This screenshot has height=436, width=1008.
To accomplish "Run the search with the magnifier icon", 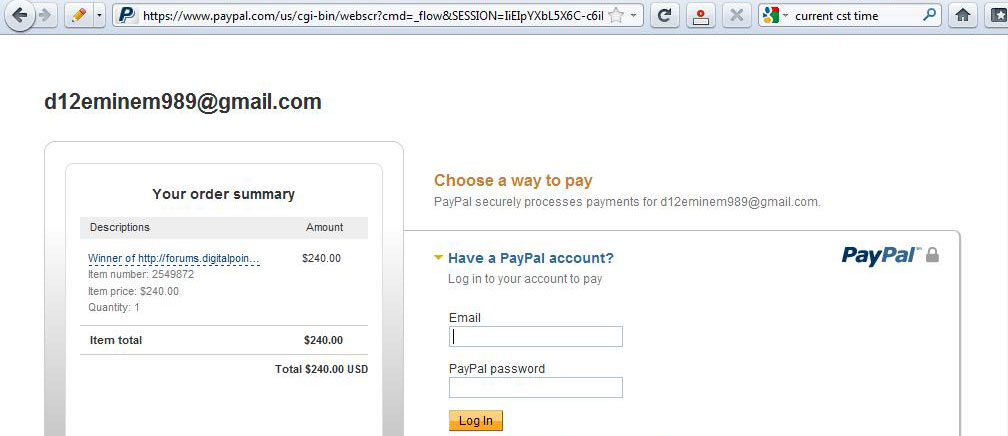I will tap(930, 15).
